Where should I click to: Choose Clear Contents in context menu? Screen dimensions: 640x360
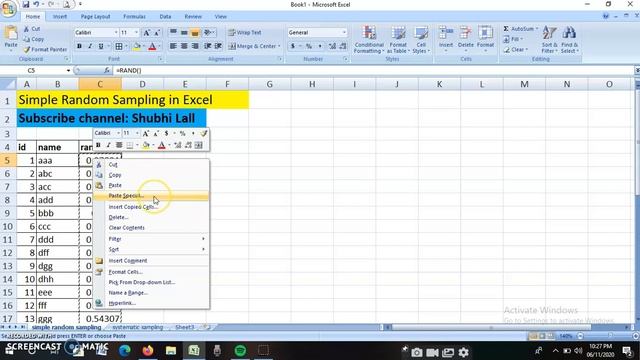coord(151,228)
